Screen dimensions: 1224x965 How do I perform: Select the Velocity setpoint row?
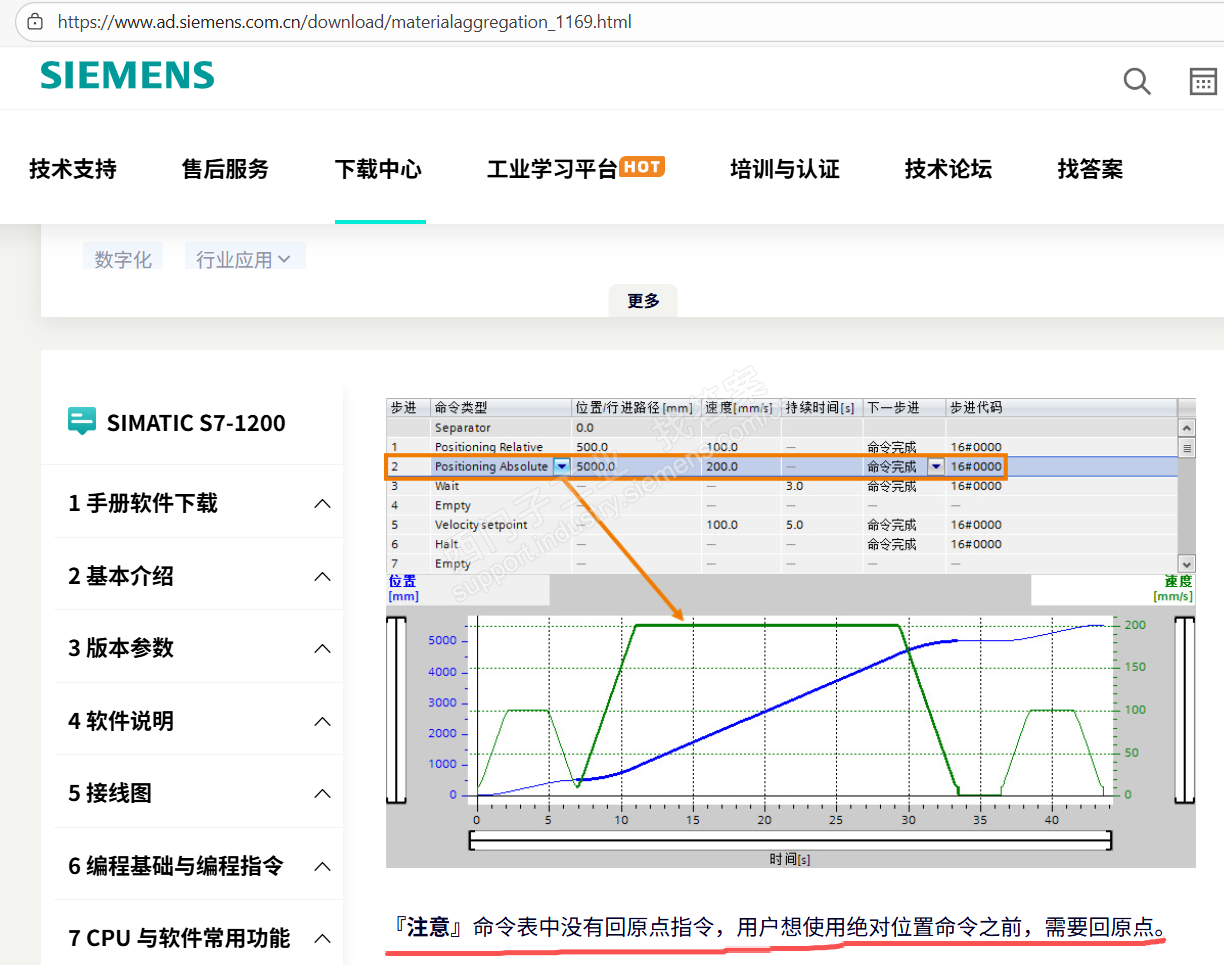781,524
